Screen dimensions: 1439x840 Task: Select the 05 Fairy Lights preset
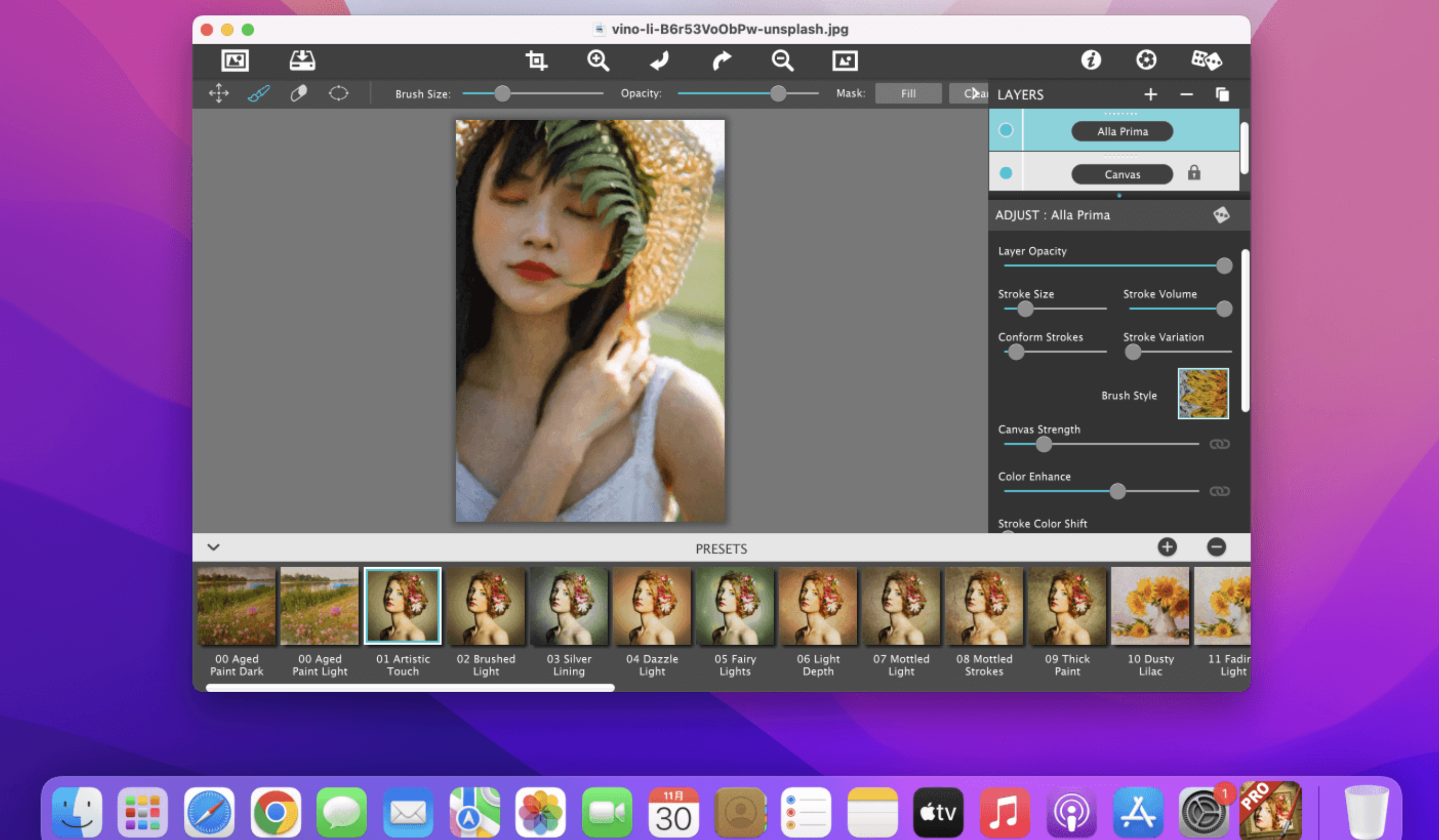[x=735, y=605]
